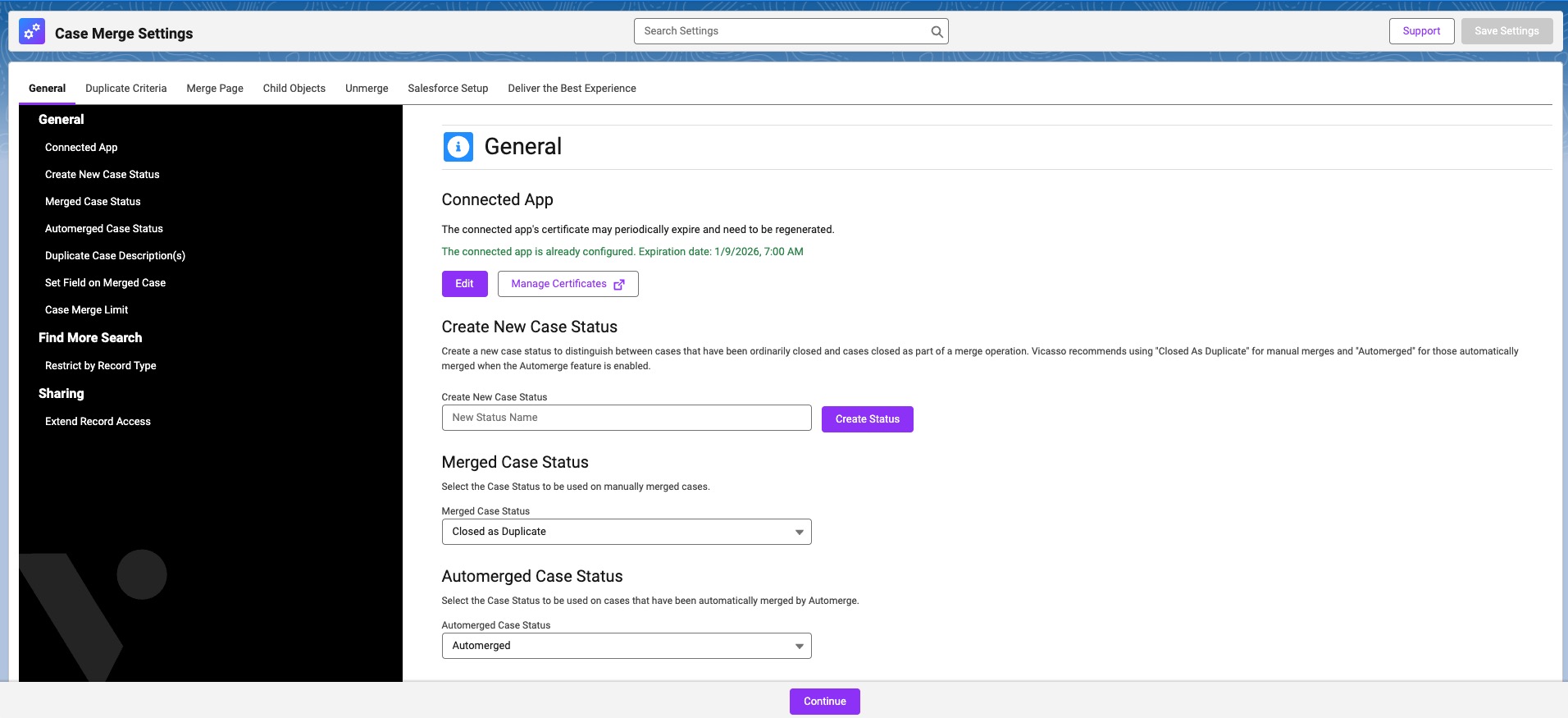This screenshot has width=1568, height=718.
Task: Jump to Connected App in sidebar
Action: pyautogui.click(x=81, y=148)
